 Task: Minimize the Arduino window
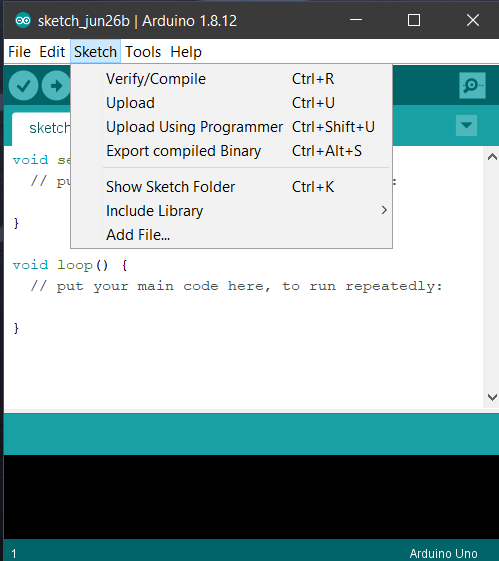356,20
